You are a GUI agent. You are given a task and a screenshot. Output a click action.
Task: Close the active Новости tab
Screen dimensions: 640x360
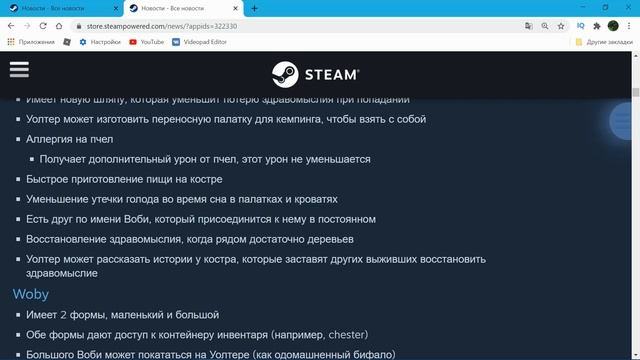pyautogui.click(x=235, y=8)
